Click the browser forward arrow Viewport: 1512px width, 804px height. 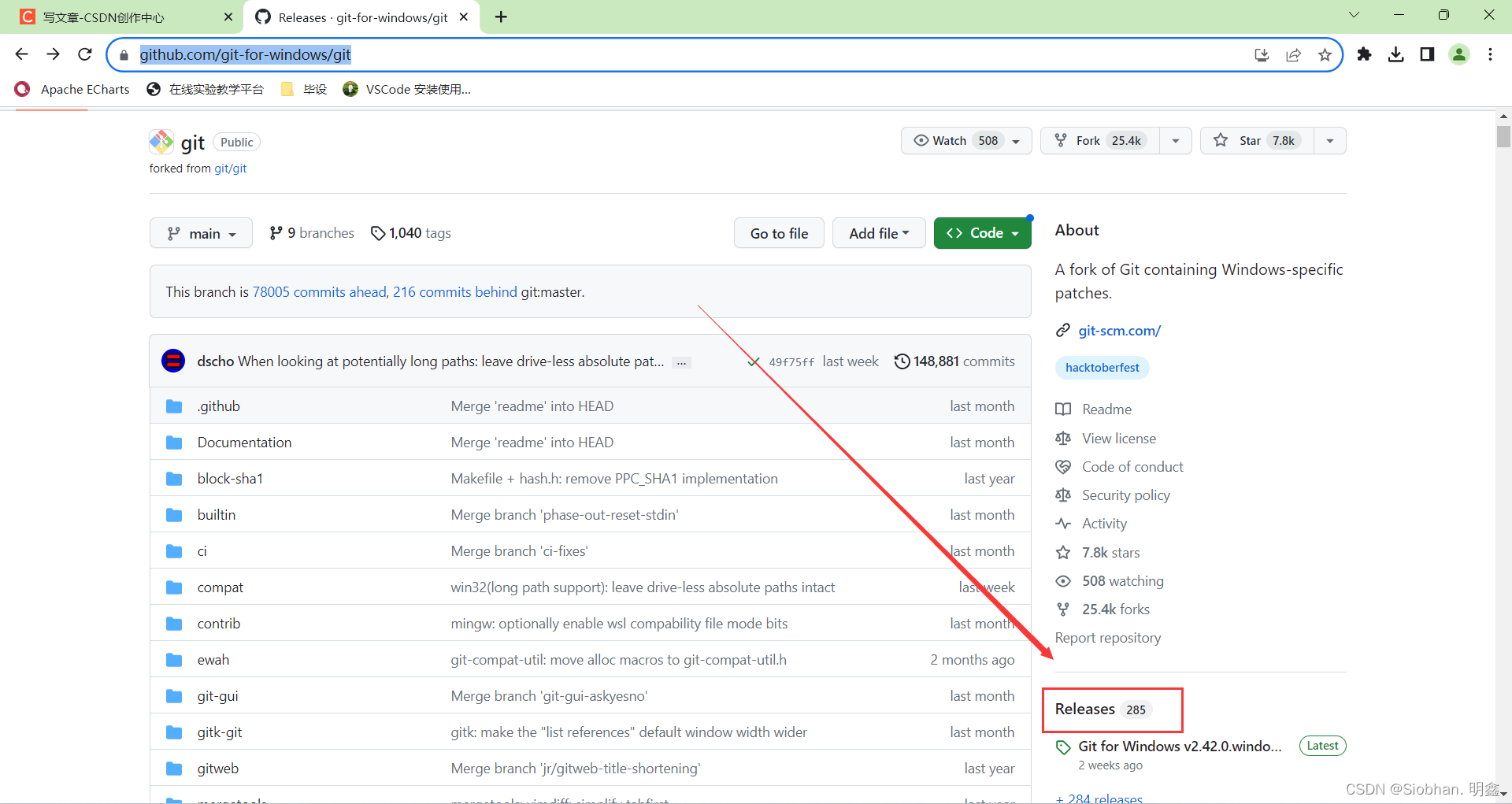(54, 54)
